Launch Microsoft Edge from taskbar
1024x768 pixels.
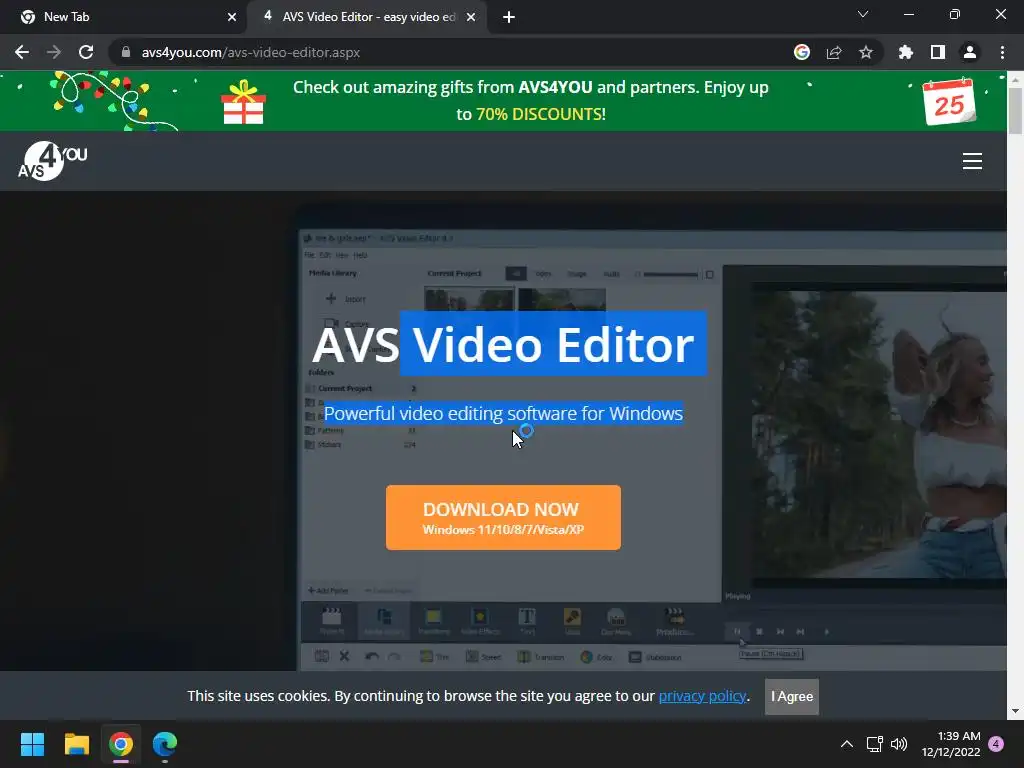pyautogui.click(x=165, y=744)
